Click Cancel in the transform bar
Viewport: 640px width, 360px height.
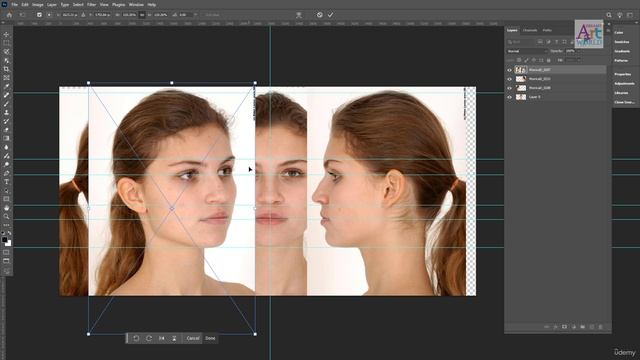point(193,338)
